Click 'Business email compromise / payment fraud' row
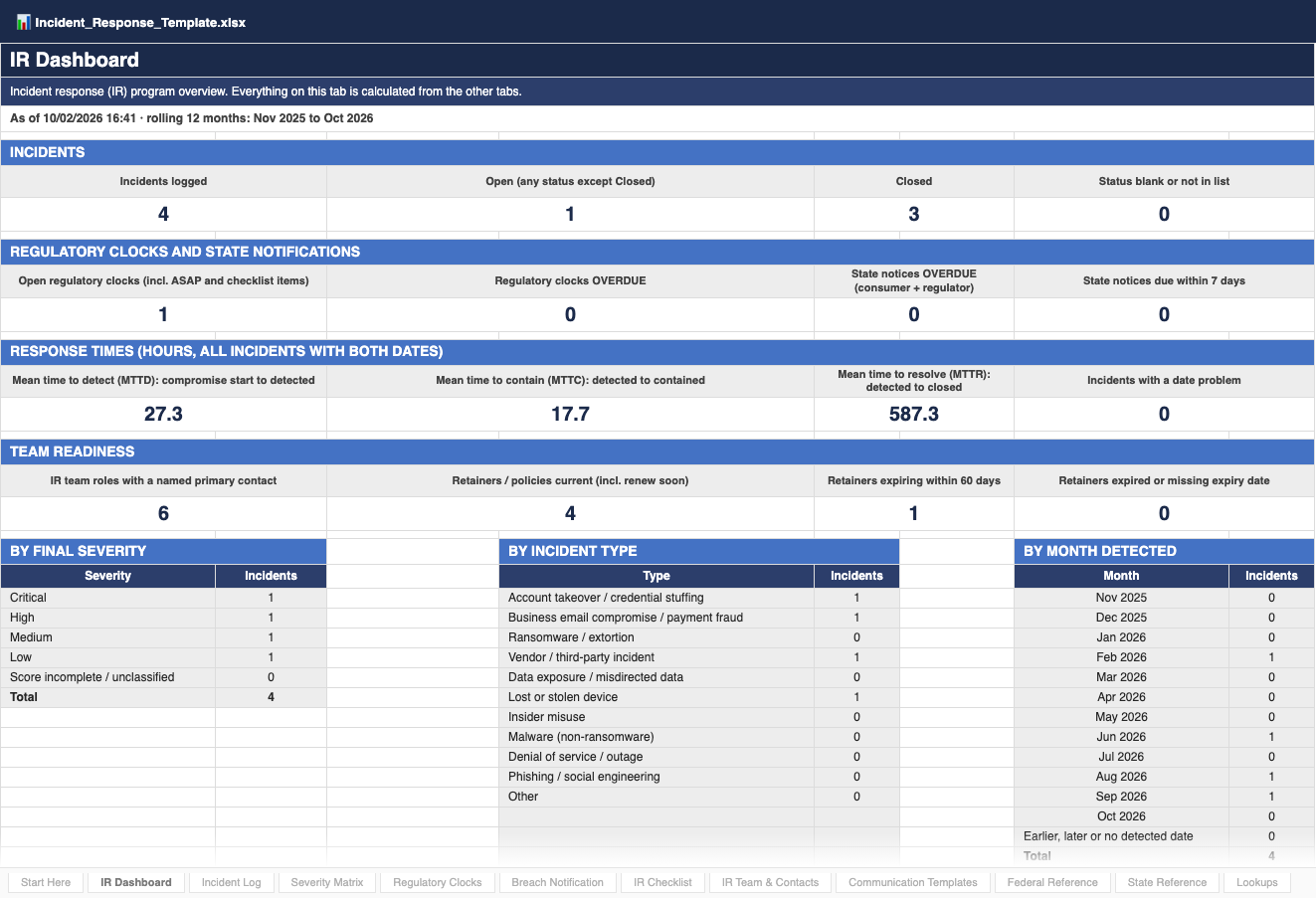 coord(698,618)
